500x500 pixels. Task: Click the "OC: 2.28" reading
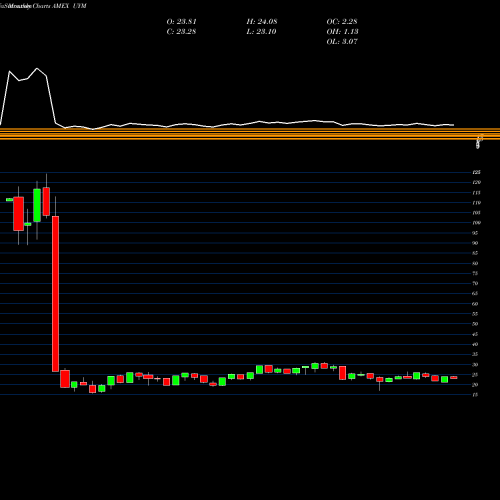342,22
